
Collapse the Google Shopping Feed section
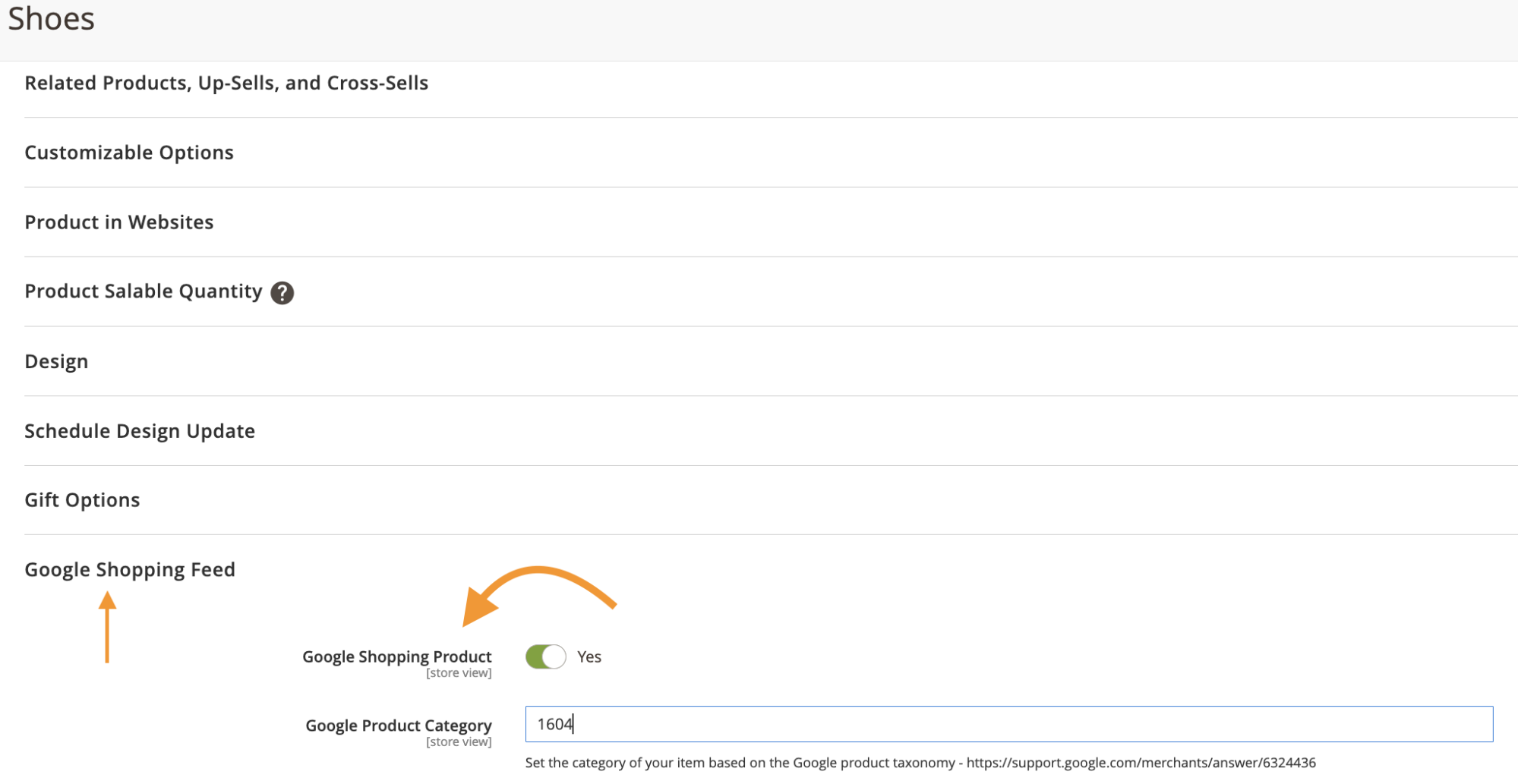pos(130,569)
